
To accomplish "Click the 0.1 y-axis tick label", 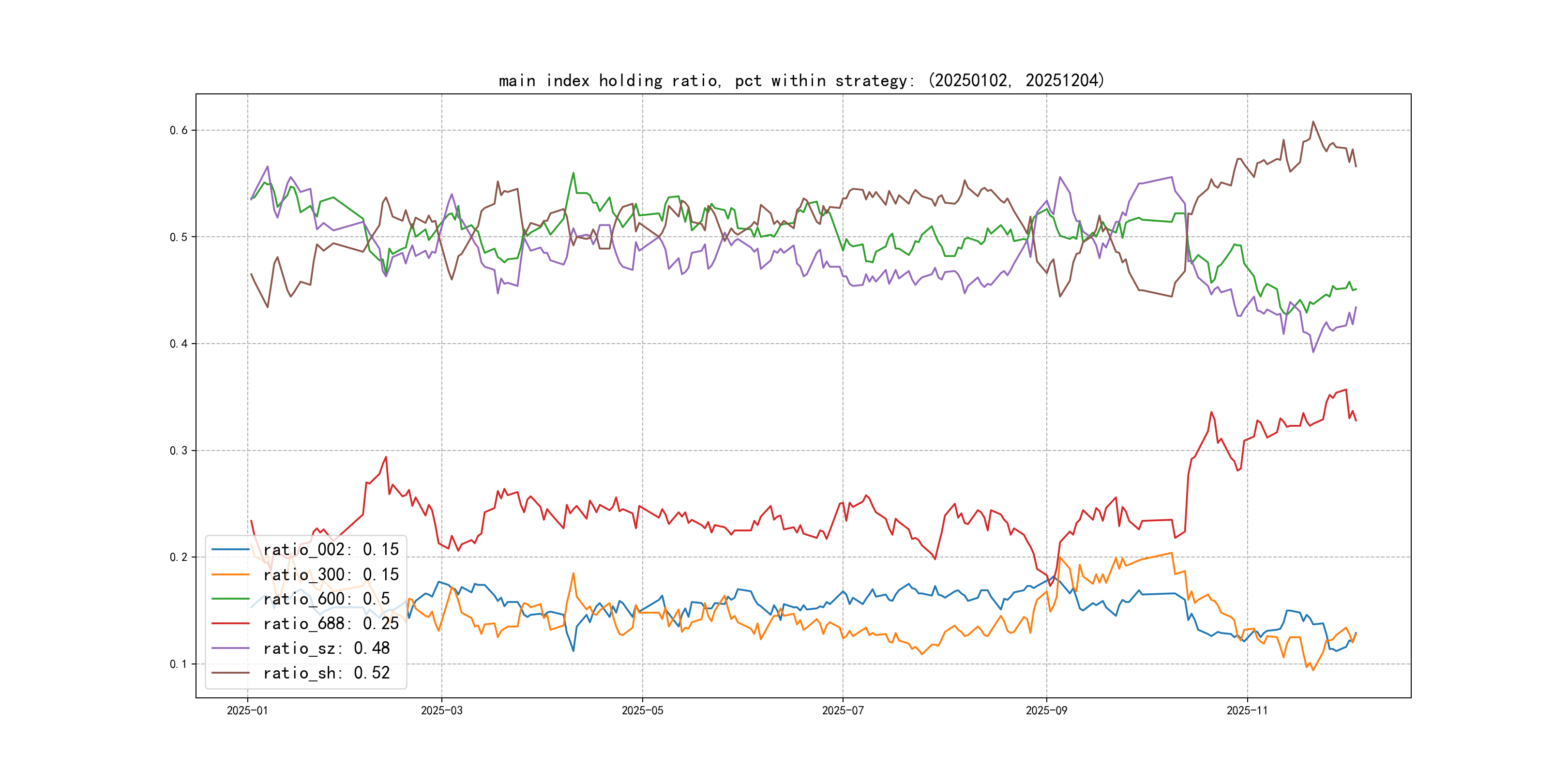I will [x=179, y=664].
